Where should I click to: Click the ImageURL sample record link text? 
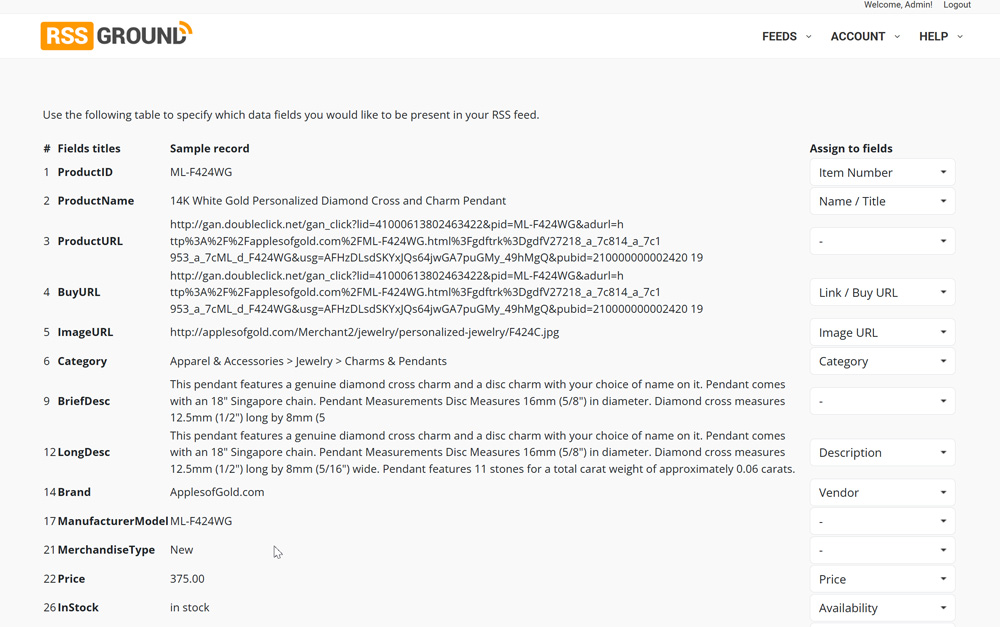364,332
